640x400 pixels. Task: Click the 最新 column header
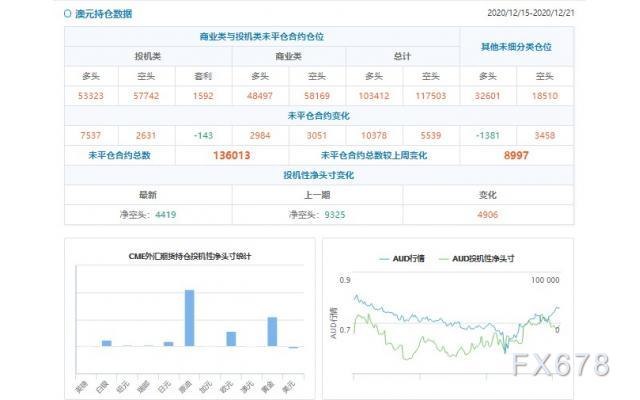(148, 195)
